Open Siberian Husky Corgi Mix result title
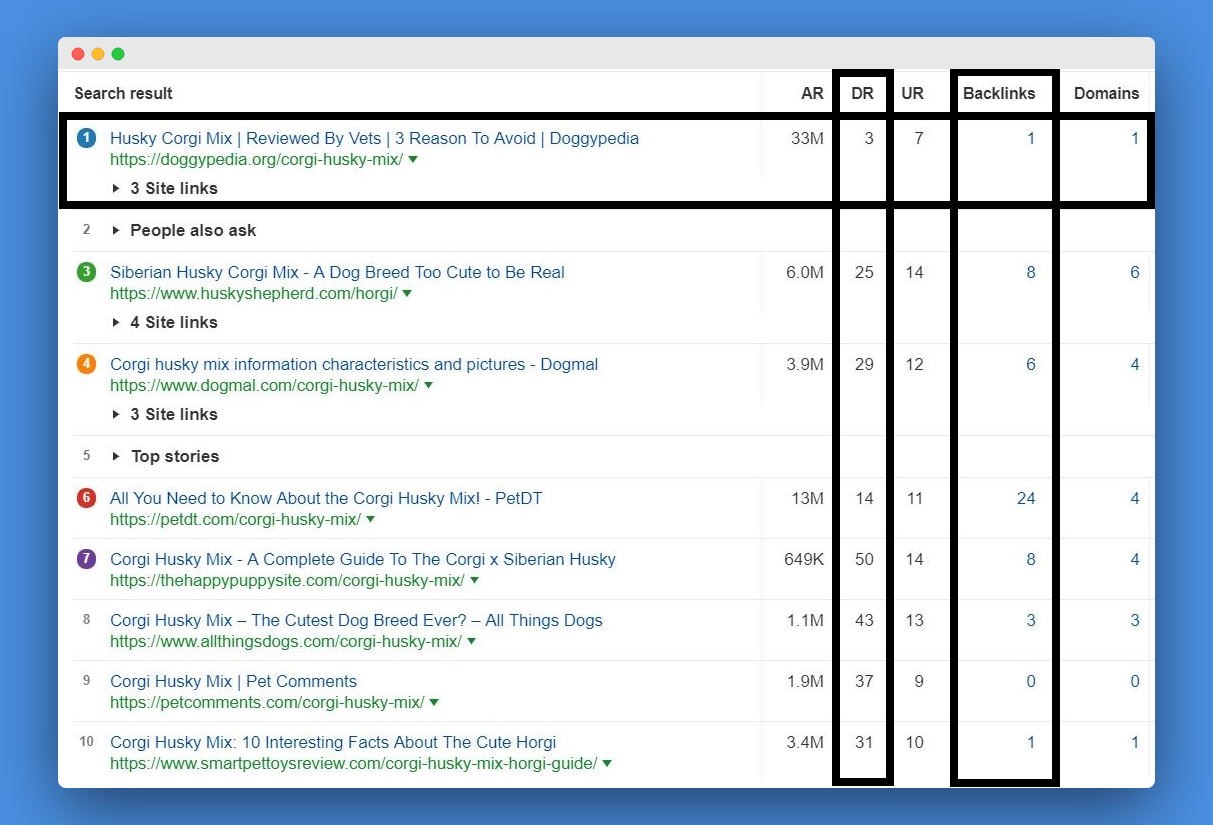The image size is (1213, 825). pyautogui.click(x=337, y=272)
